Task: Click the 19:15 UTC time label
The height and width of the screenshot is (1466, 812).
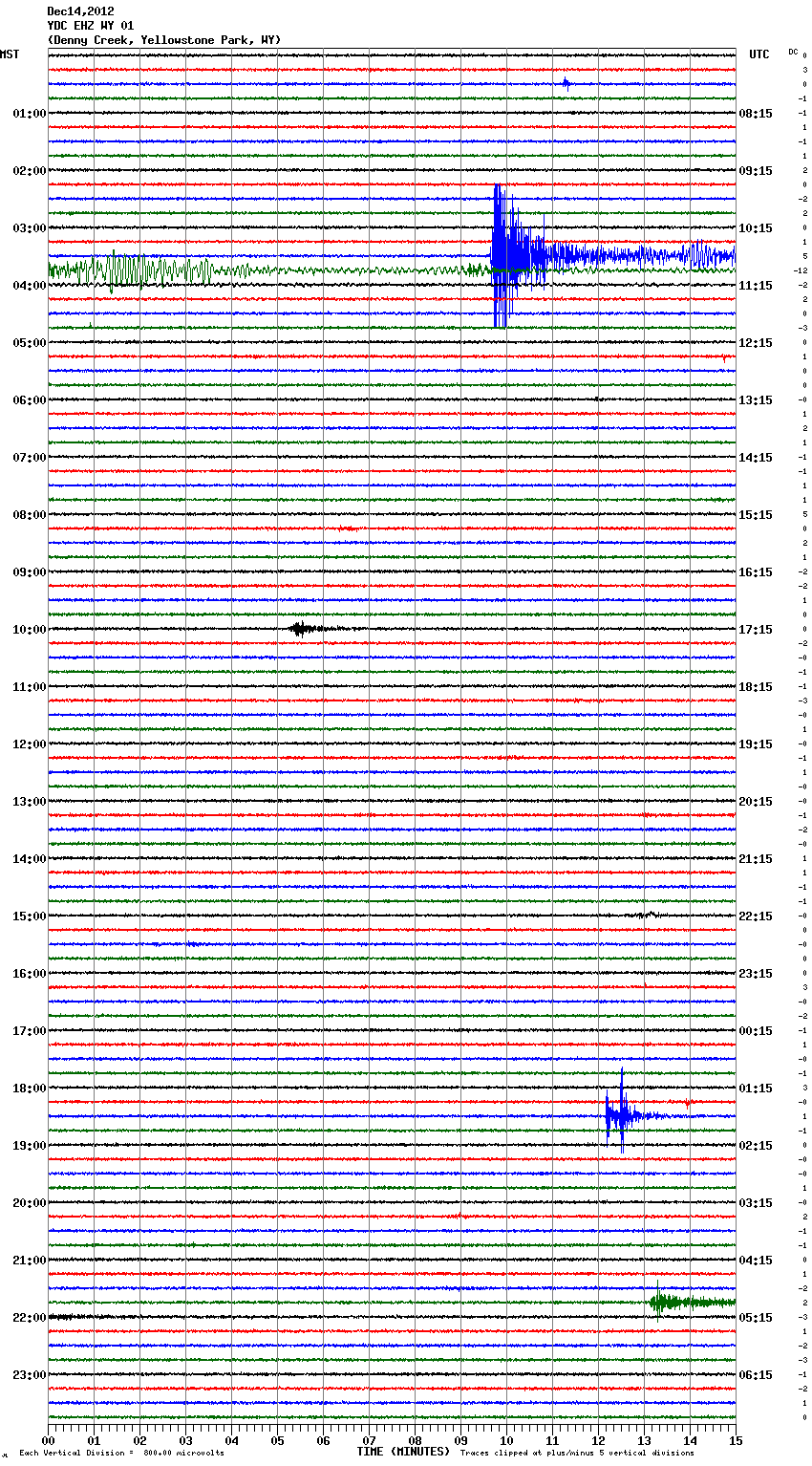Action: click(x=756, y=744)
